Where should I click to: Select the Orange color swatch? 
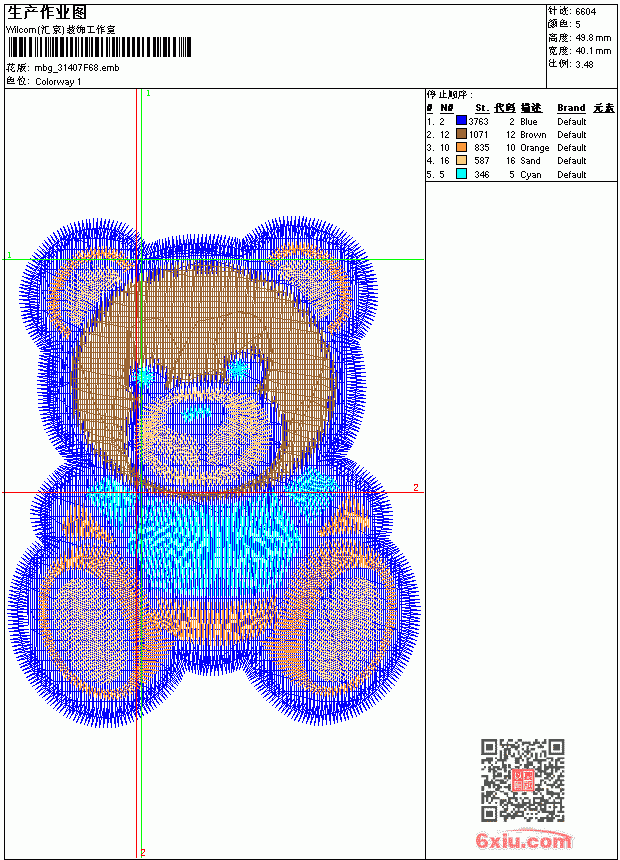coord(461,147)
